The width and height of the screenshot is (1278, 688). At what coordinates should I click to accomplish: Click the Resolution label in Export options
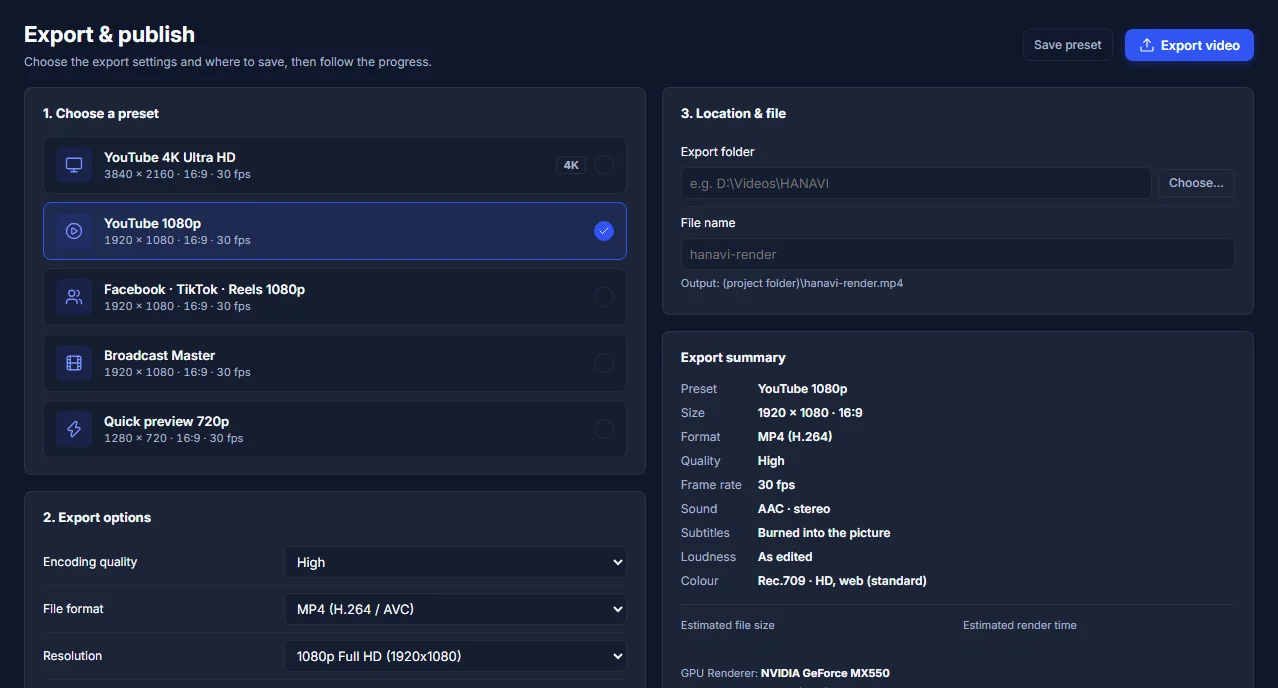pyautogui.click(x=72, y=656)
